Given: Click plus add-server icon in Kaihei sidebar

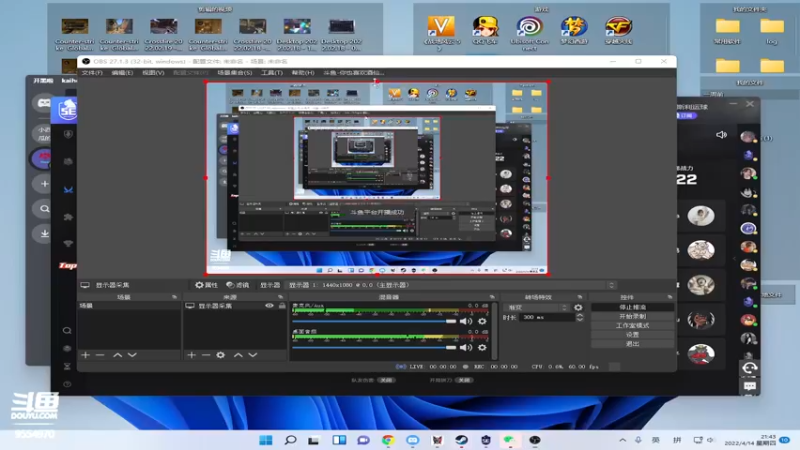Looking at the screenshot, I should click(44, 184).
